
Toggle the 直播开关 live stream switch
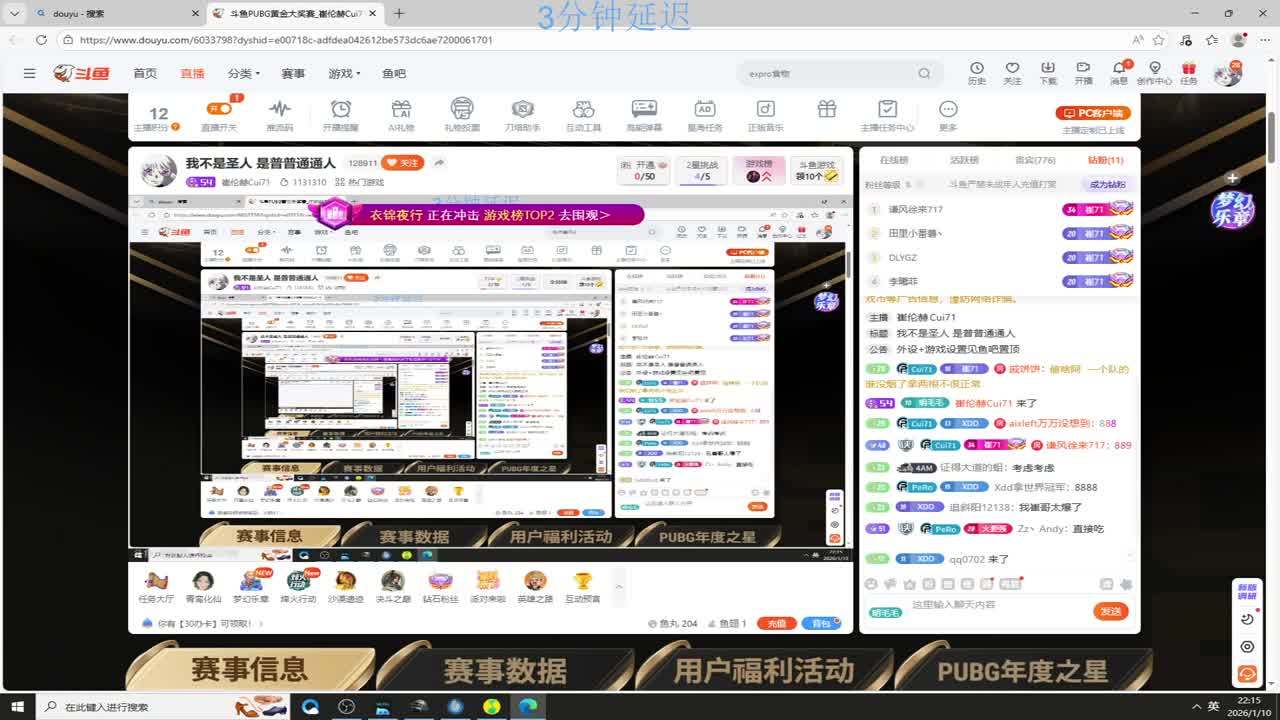pyautogui.click(x=219, y=108)
